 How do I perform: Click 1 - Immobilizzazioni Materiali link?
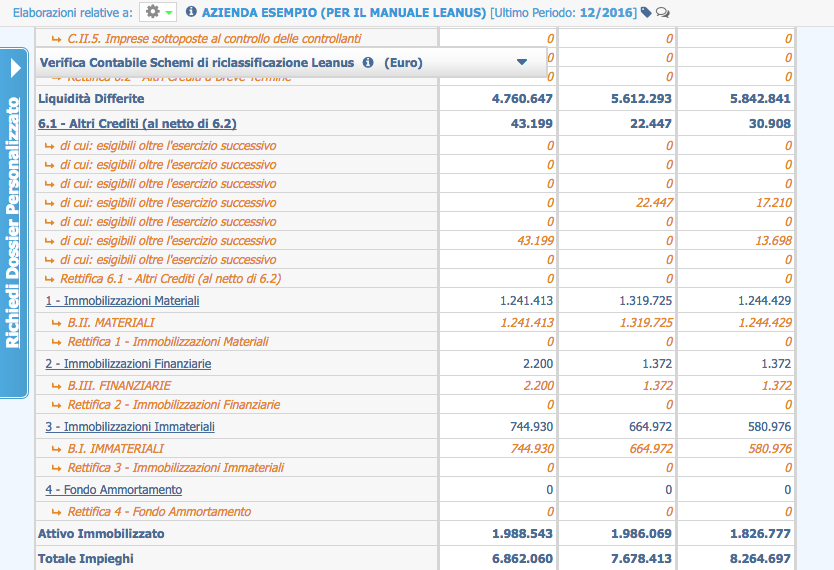(x=122, y=300)
